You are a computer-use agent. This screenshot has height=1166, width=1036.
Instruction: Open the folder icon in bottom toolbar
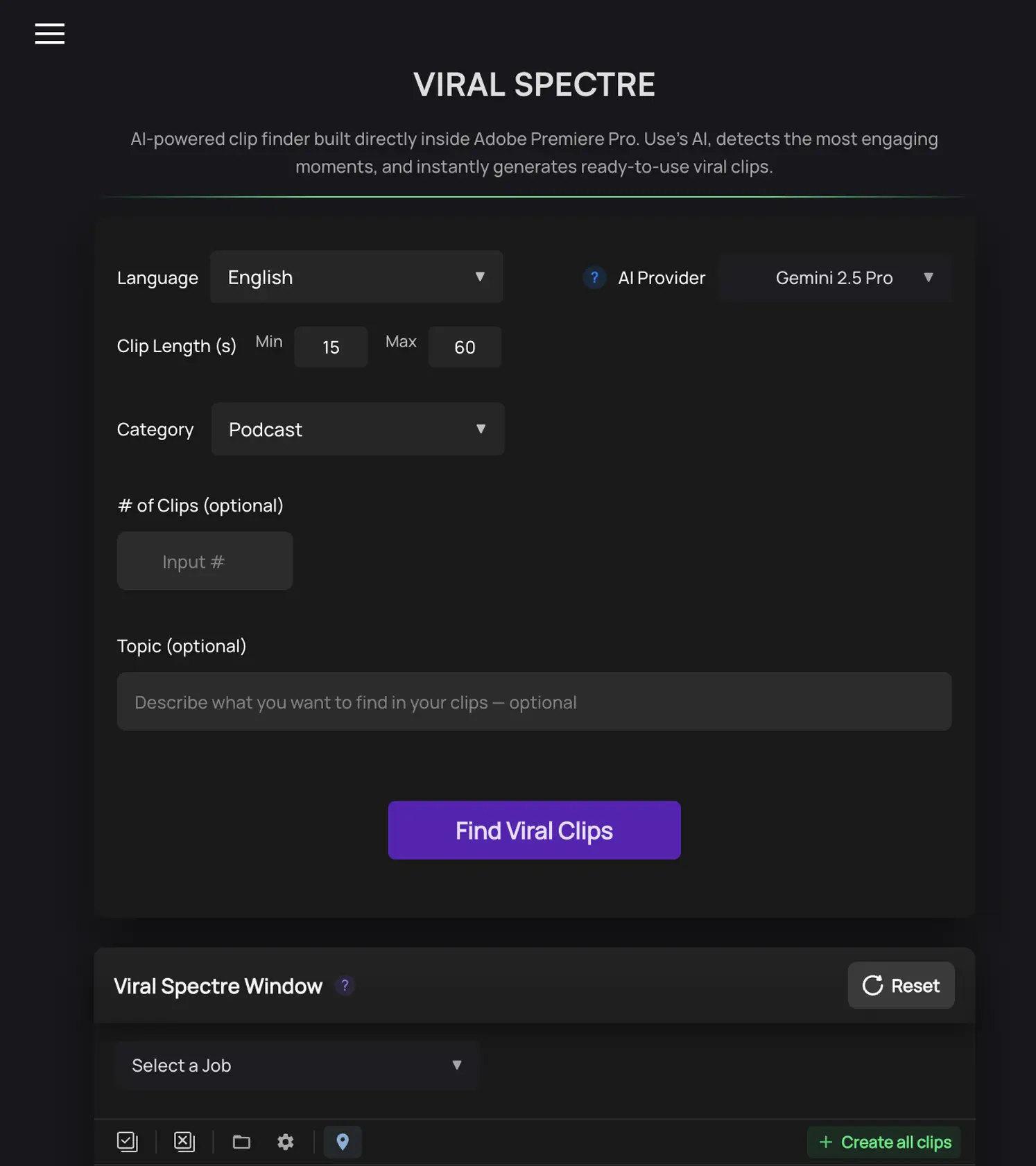coord(241,1142)
